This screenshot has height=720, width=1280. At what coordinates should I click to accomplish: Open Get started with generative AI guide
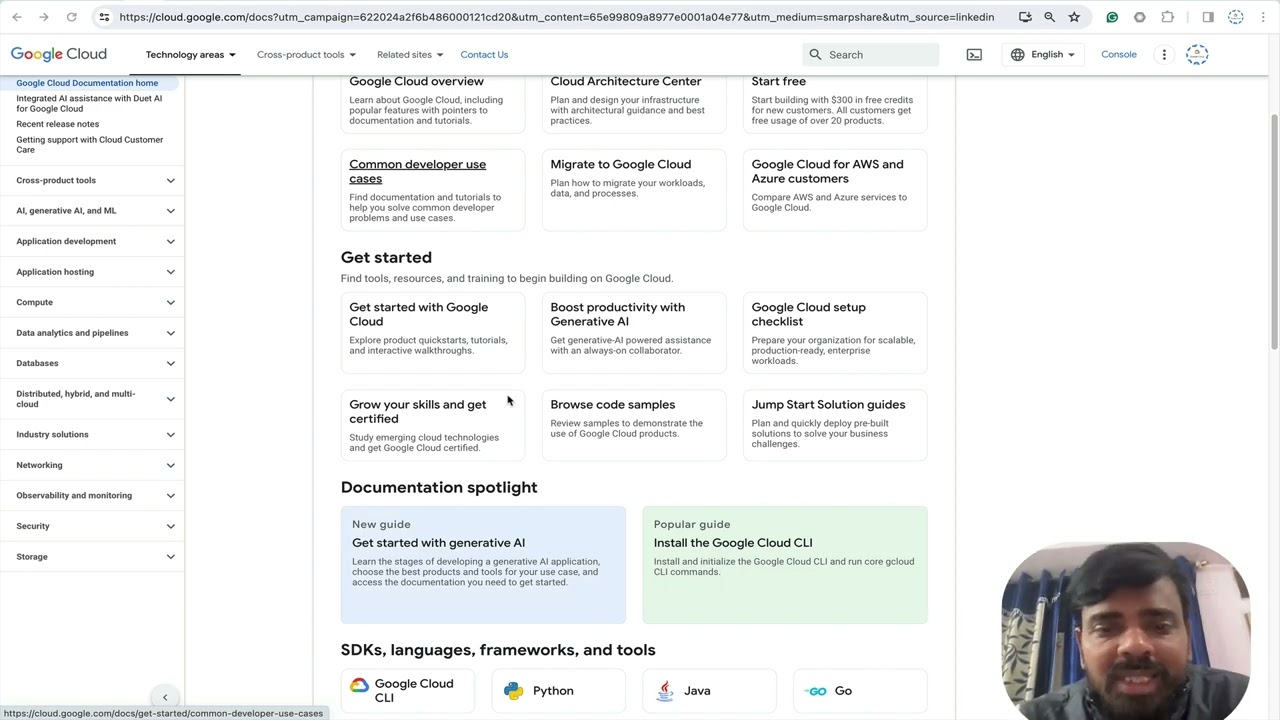483,565
